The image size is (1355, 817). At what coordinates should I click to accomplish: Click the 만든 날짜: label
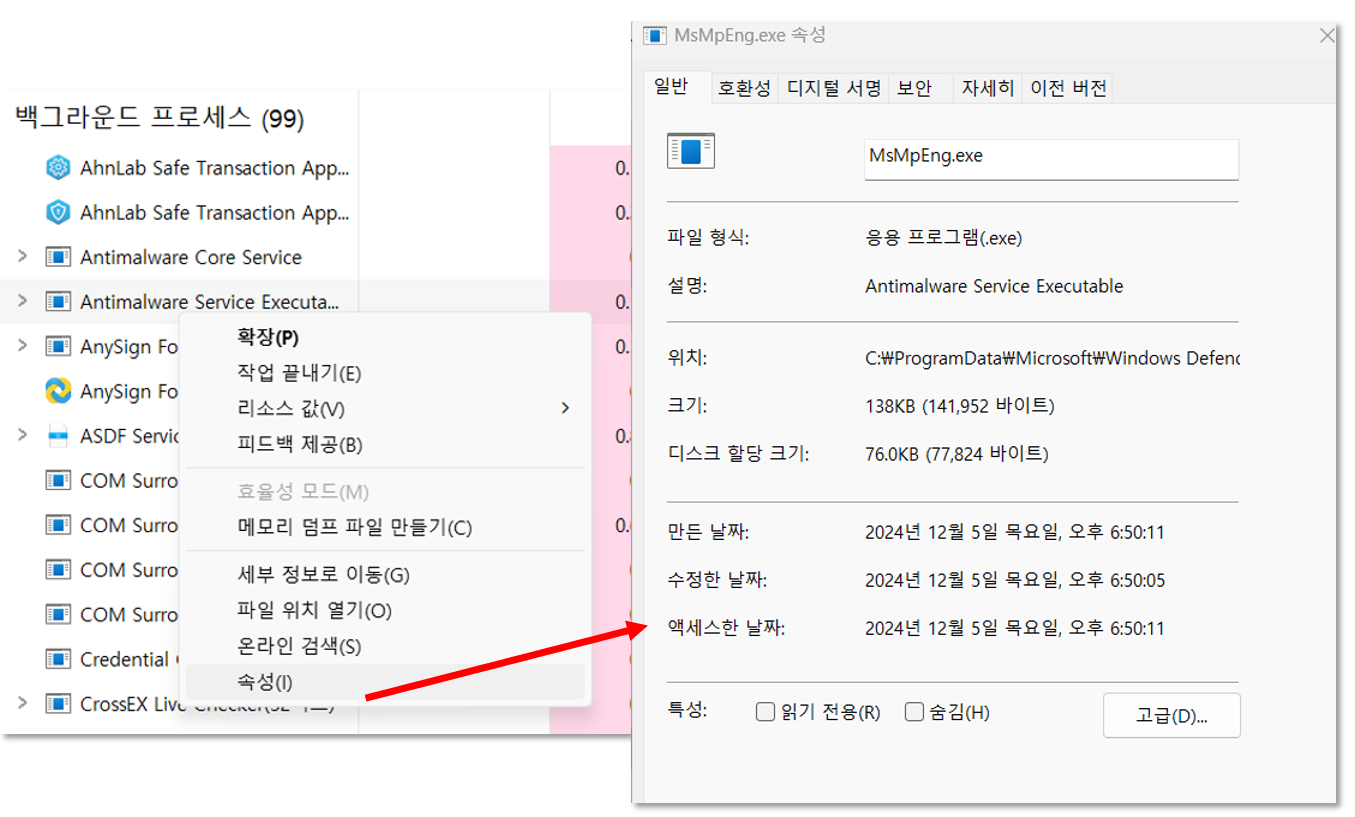click(x=708, y=532)
